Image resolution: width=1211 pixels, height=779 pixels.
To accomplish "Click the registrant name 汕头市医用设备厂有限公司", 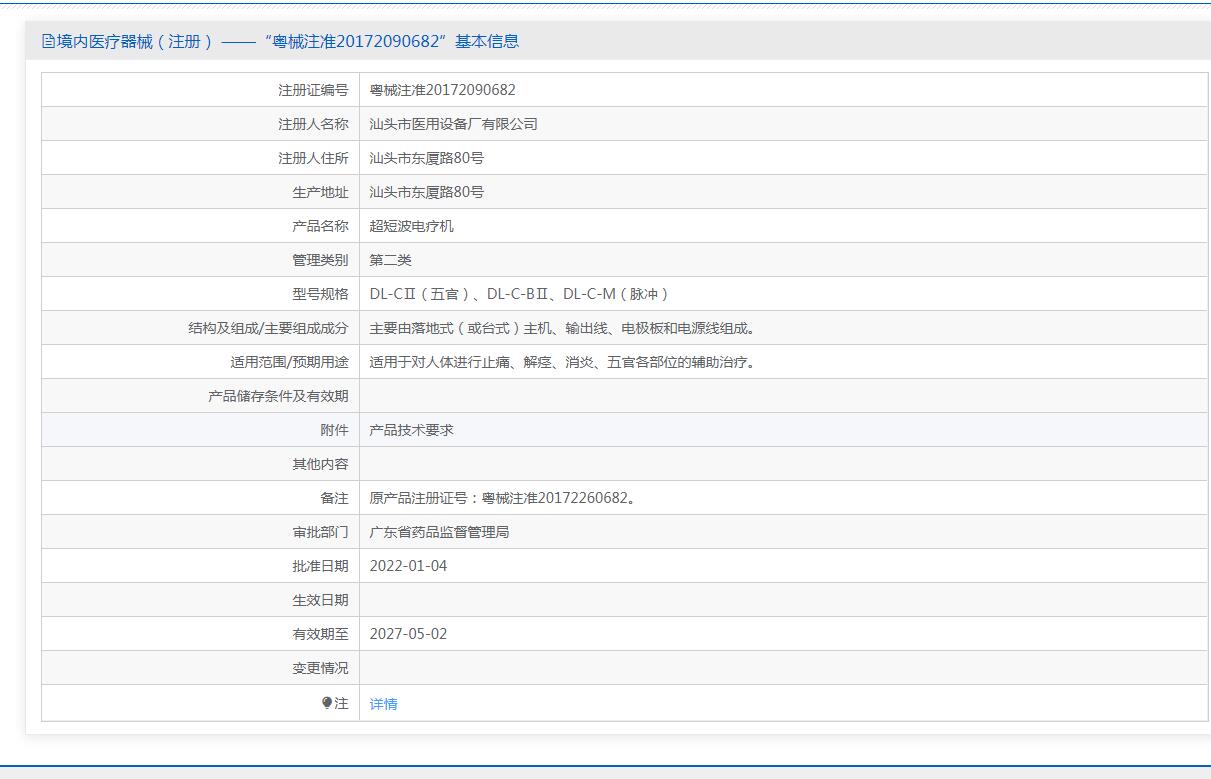I will point(453,124).
